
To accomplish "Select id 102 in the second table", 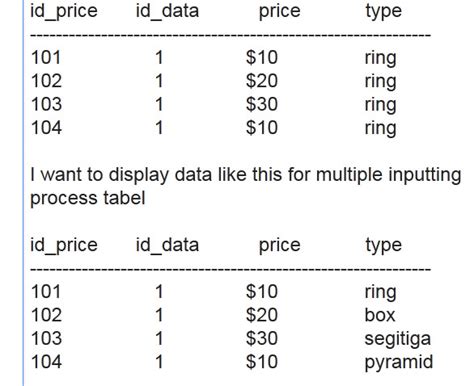I will (46, 315).
